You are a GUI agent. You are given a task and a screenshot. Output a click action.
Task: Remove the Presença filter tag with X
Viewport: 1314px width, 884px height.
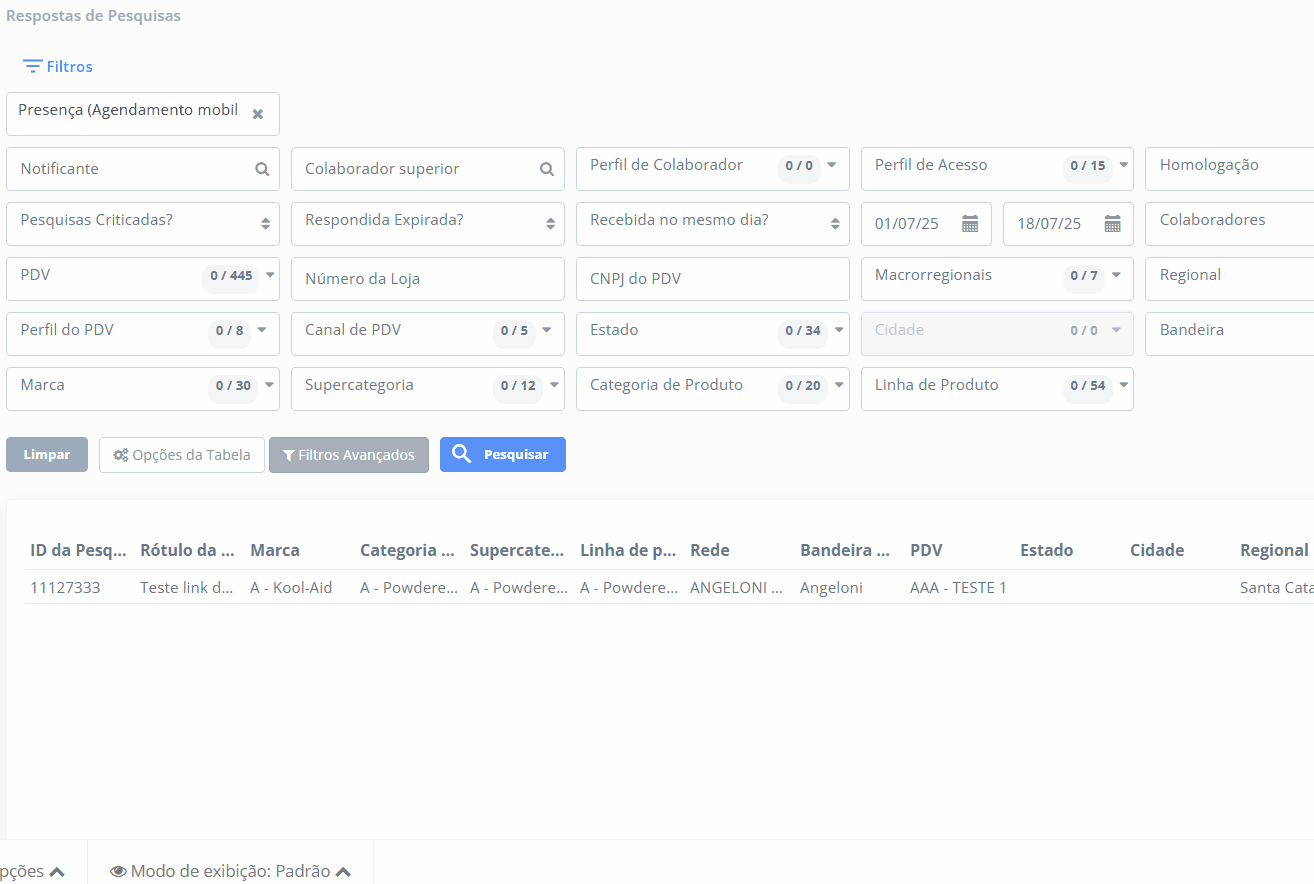click(258, 114)
